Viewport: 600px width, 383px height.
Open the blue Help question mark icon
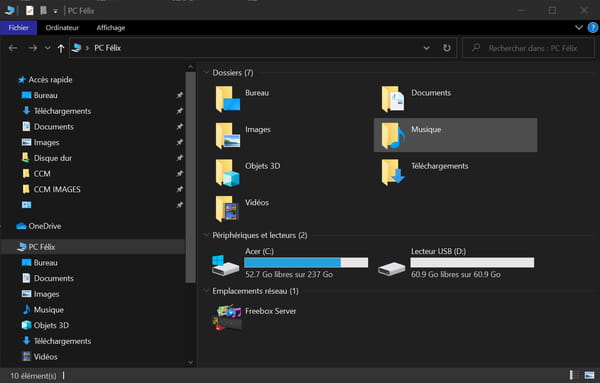(x=593, y=28)
